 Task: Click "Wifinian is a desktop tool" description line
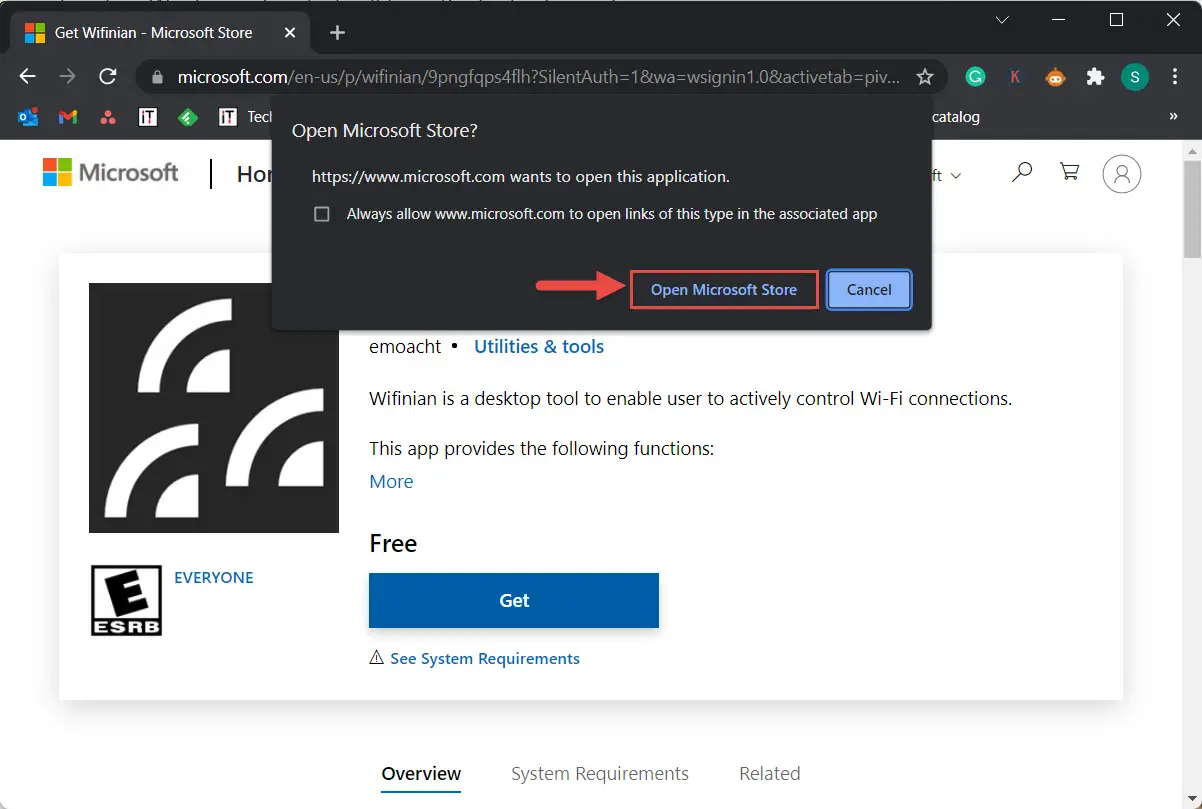tap(691, 398)
